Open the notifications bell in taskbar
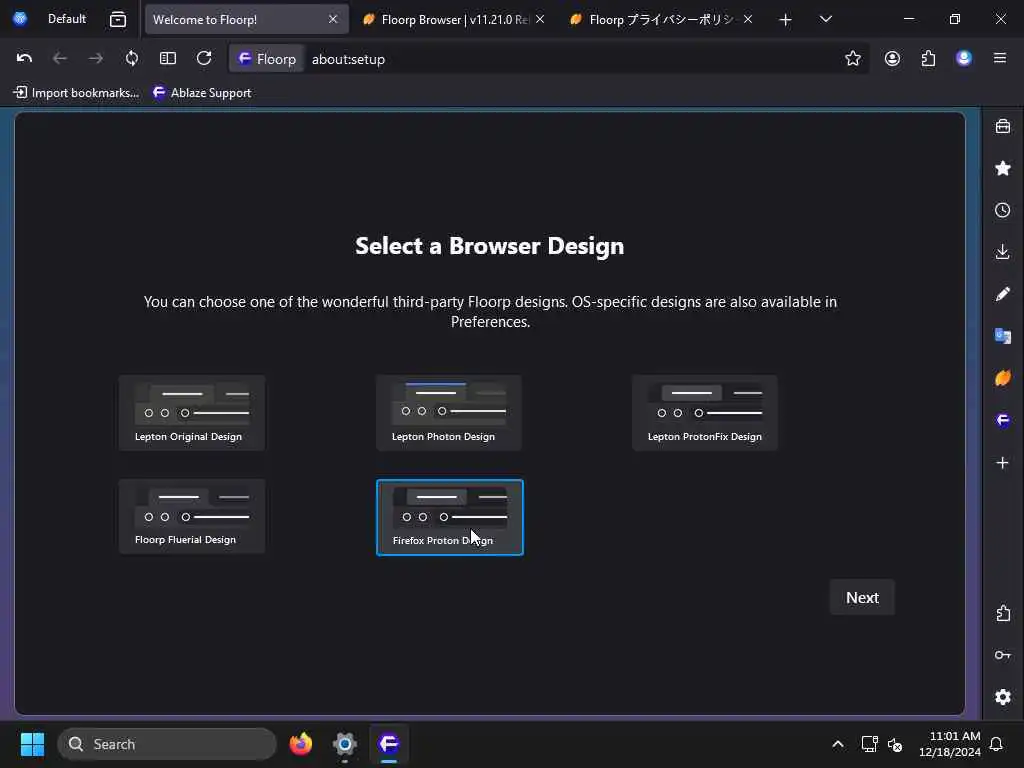Image resolution: width=1024 pixels, height=768 pixels. pyautogui.click(x=997, y=744)
